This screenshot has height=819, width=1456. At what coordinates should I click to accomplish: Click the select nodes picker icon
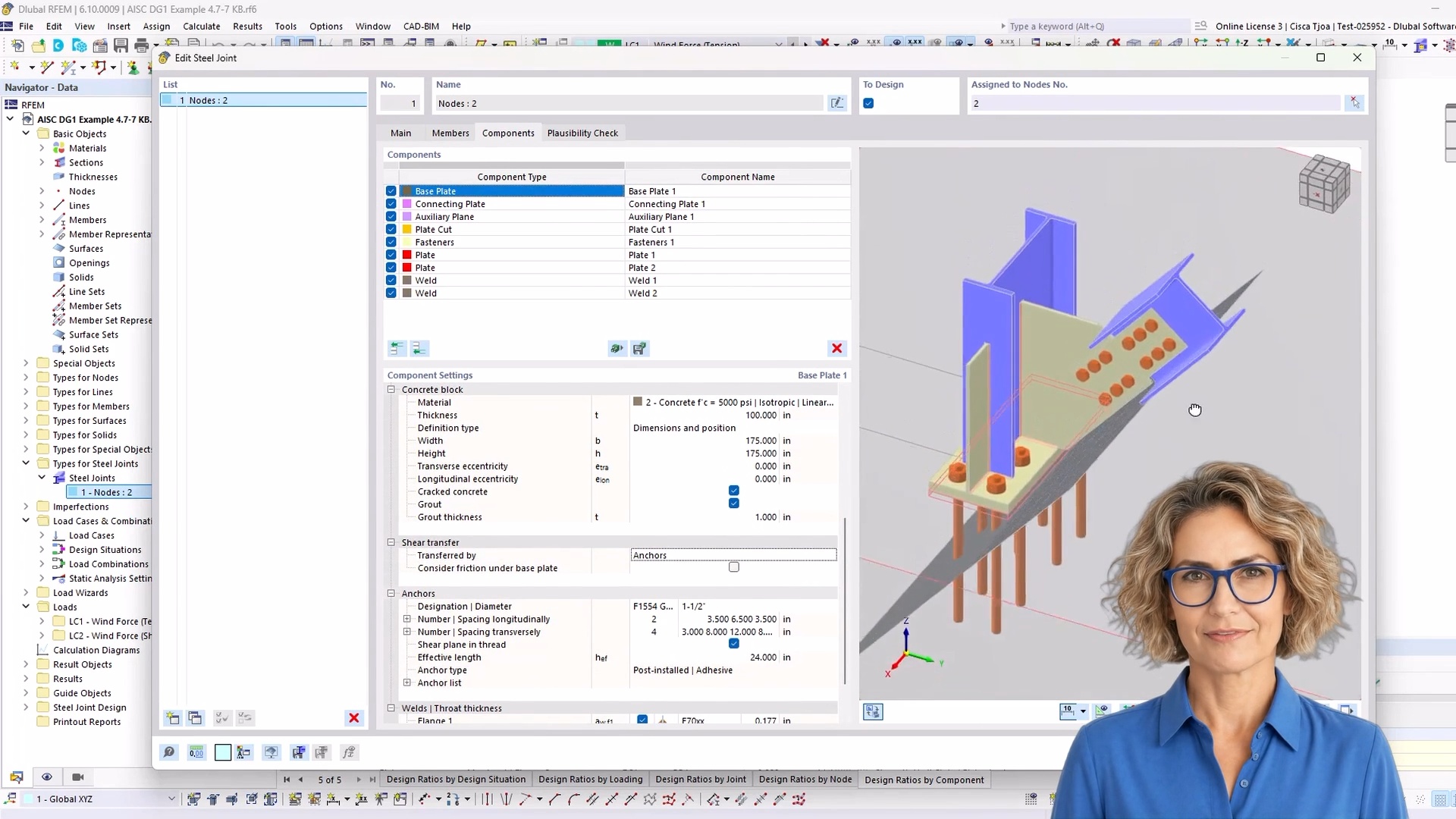1354,103
